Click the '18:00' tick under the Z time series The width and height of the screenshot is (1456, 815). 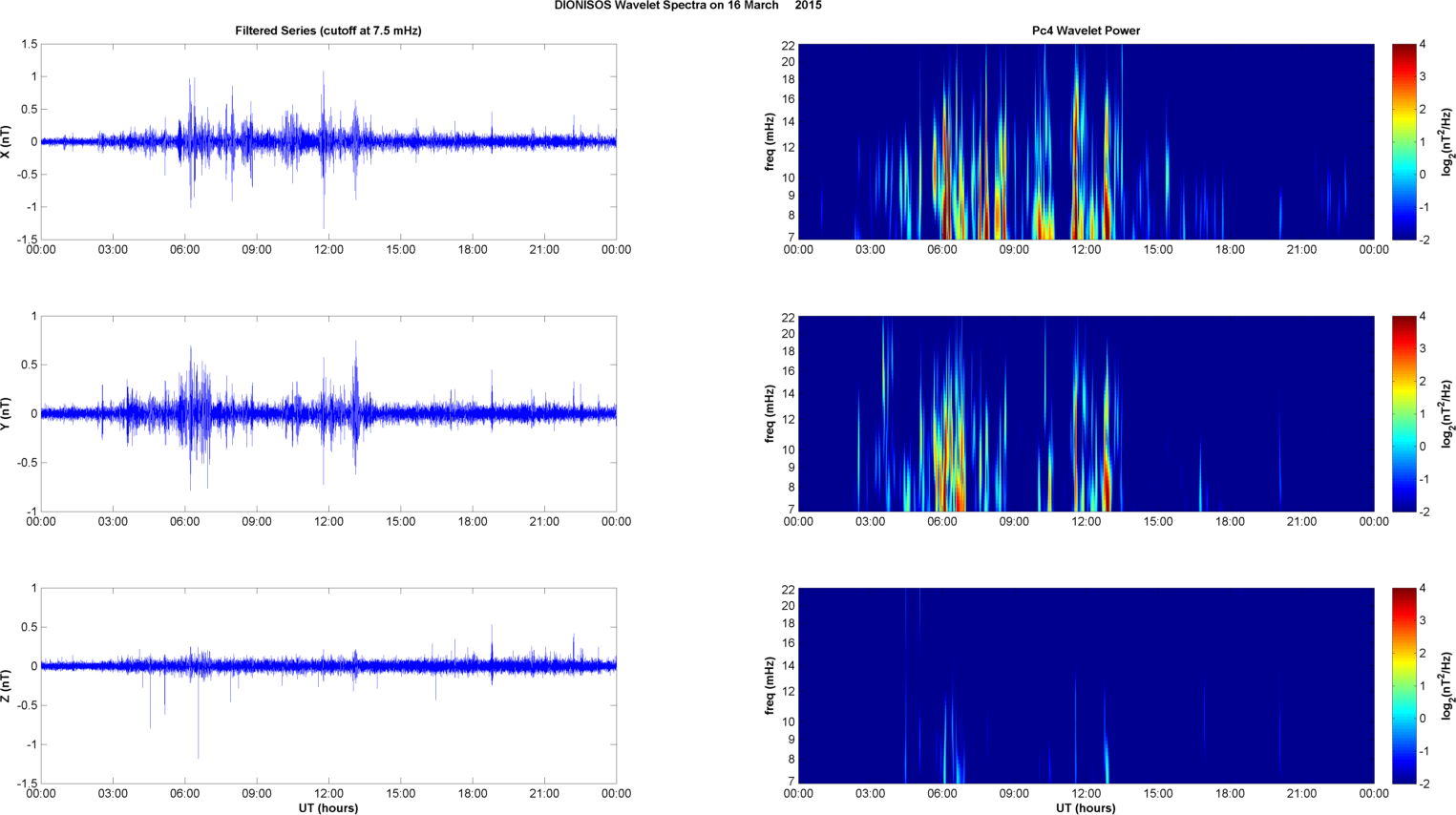(x=473, y=794)
